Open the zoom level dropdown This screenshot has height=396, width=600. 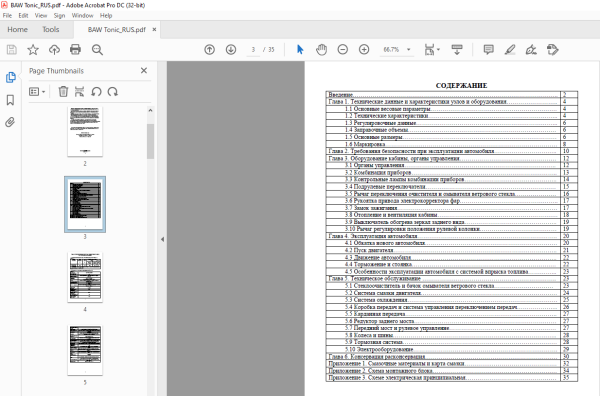[409, 49]
